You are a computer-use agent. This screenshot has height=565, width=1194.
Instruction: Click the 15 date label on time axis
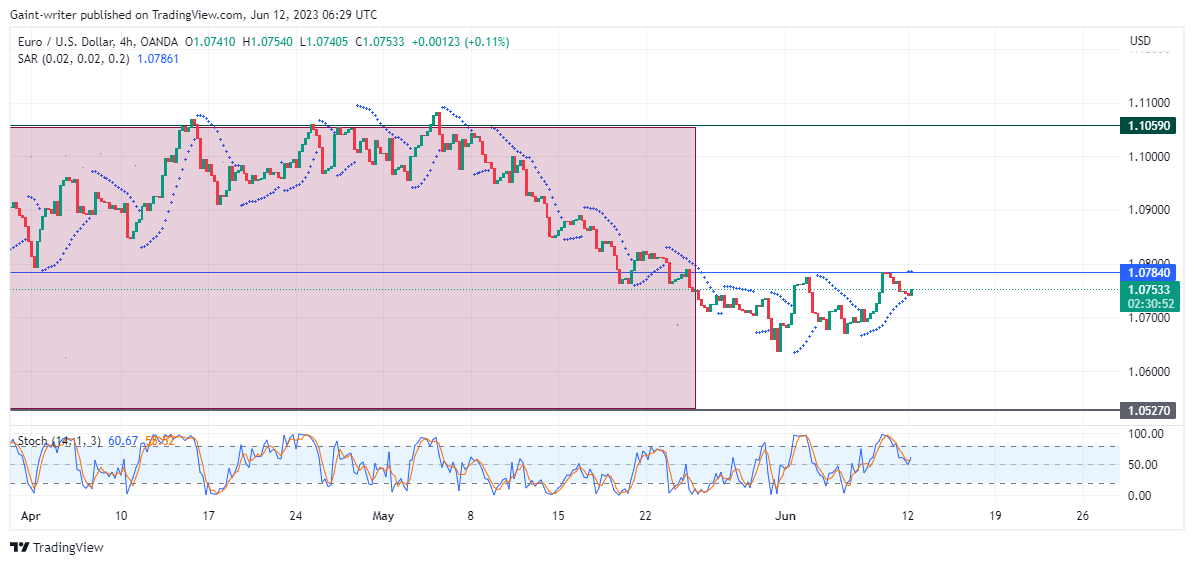click(558, 516)
